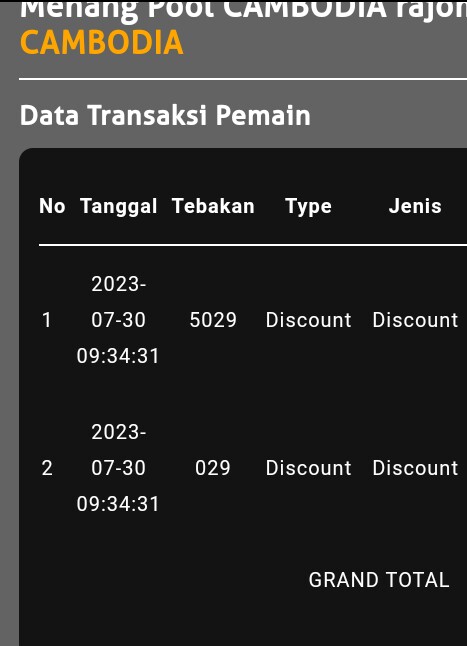467x646 pixels.
Task: Select the Tebakan value 029
Action: 213,468
